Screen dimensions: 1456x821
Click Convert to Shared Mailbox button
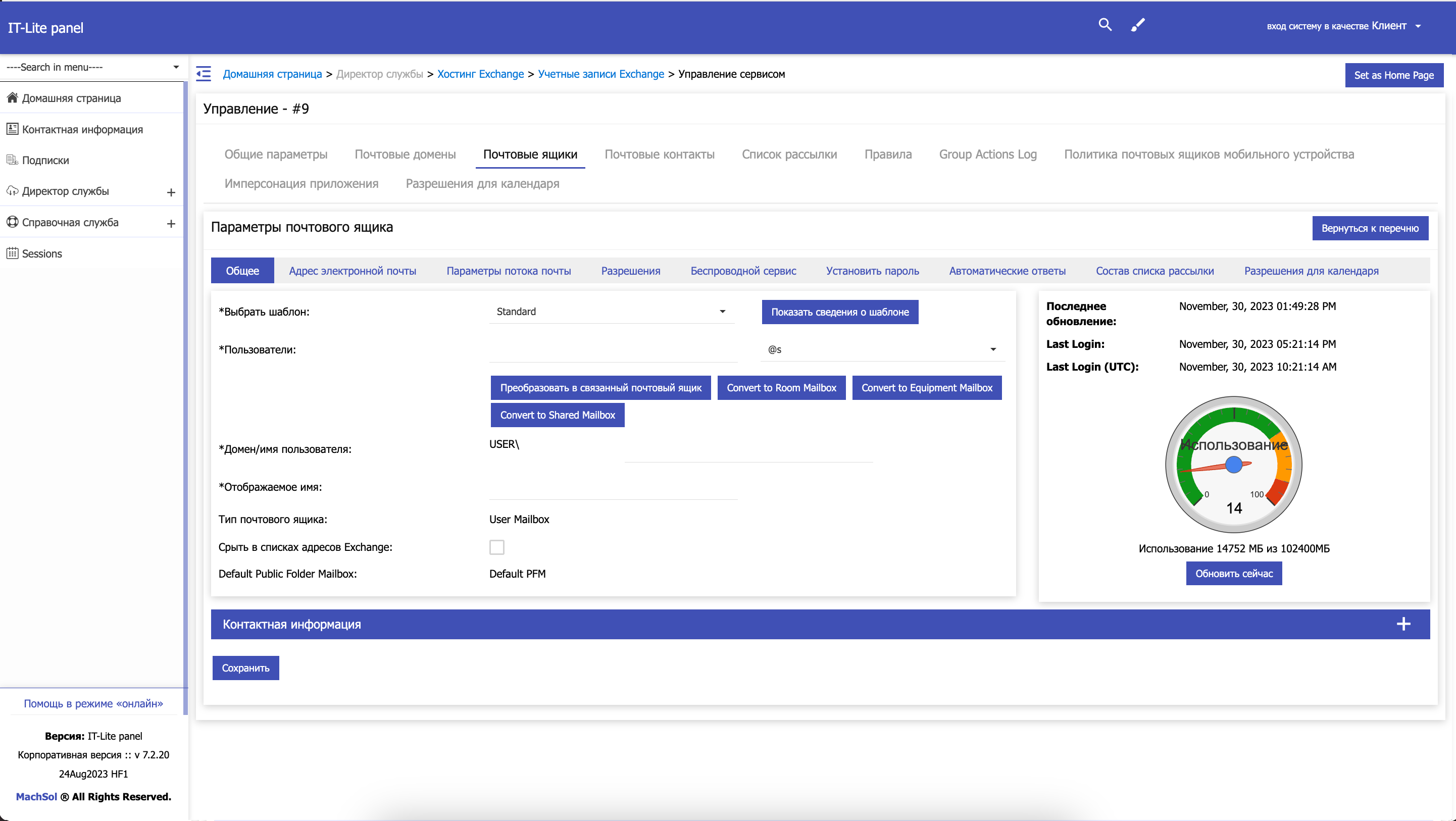tap(558, 415)
